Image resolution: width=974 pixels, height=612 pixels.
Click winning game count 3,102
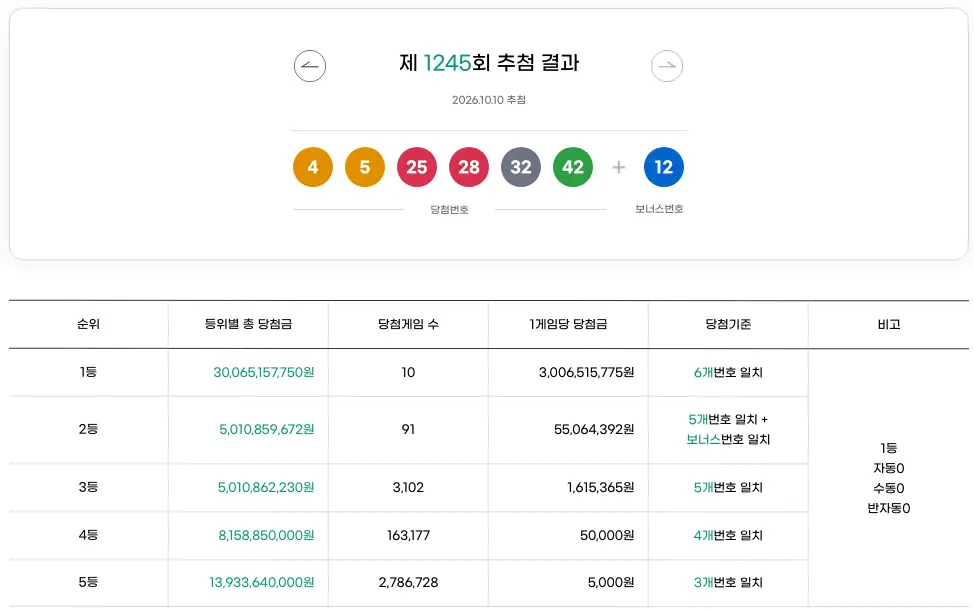[x=408, y=487]
